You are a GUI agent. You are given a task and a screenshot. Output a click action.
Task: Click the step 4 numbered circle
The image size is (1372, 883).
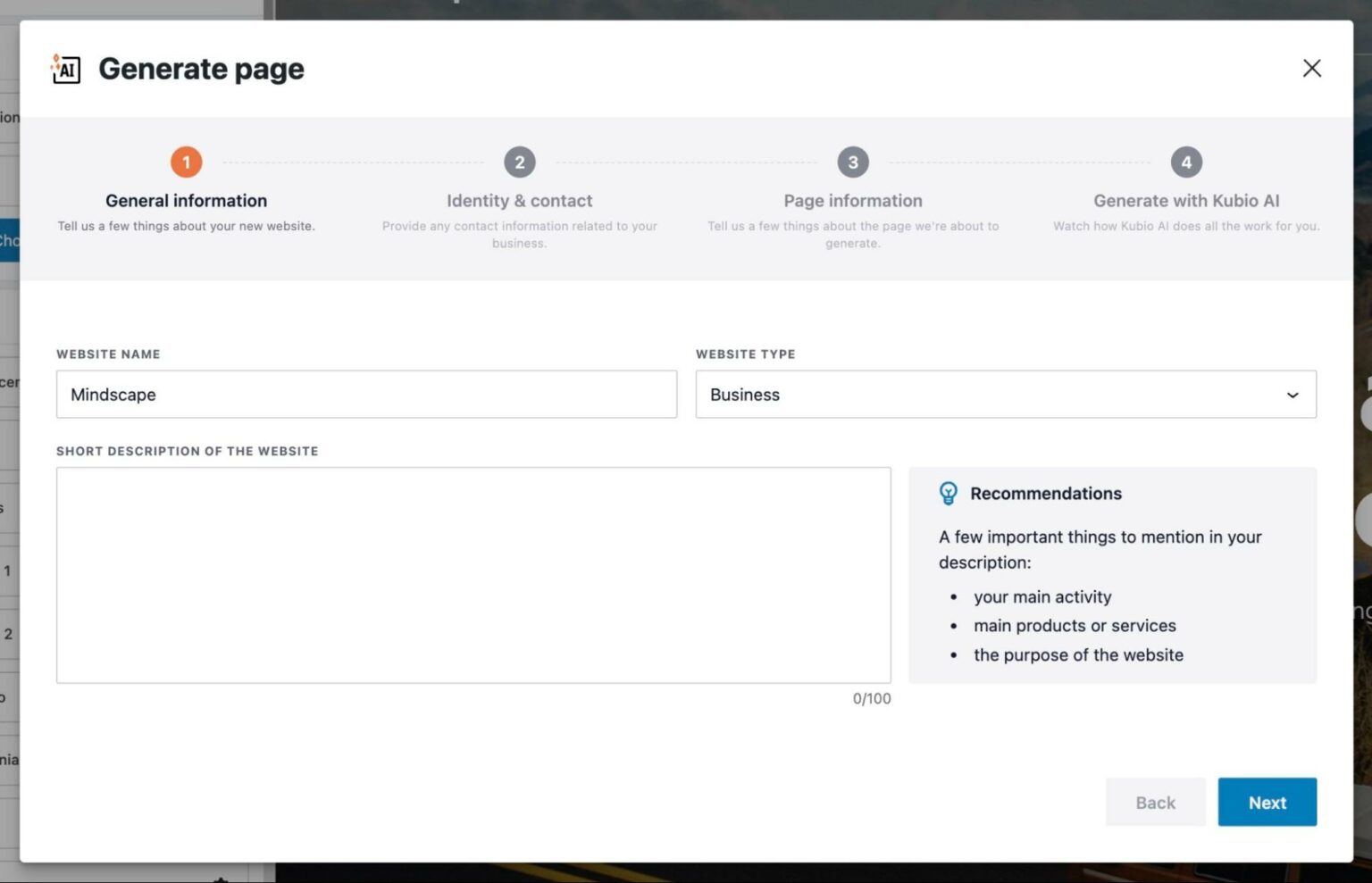click(1187, 162)
